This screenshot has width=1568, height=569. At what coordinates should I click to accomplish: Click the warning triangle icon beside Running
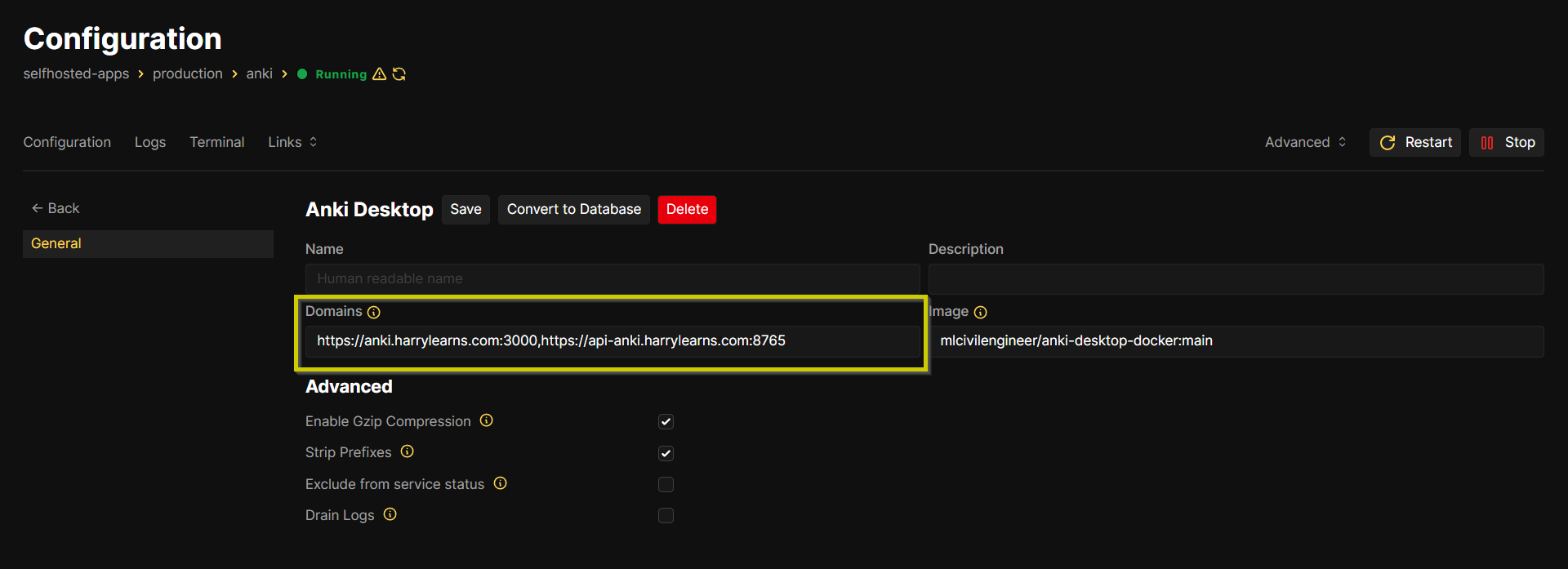379,74
